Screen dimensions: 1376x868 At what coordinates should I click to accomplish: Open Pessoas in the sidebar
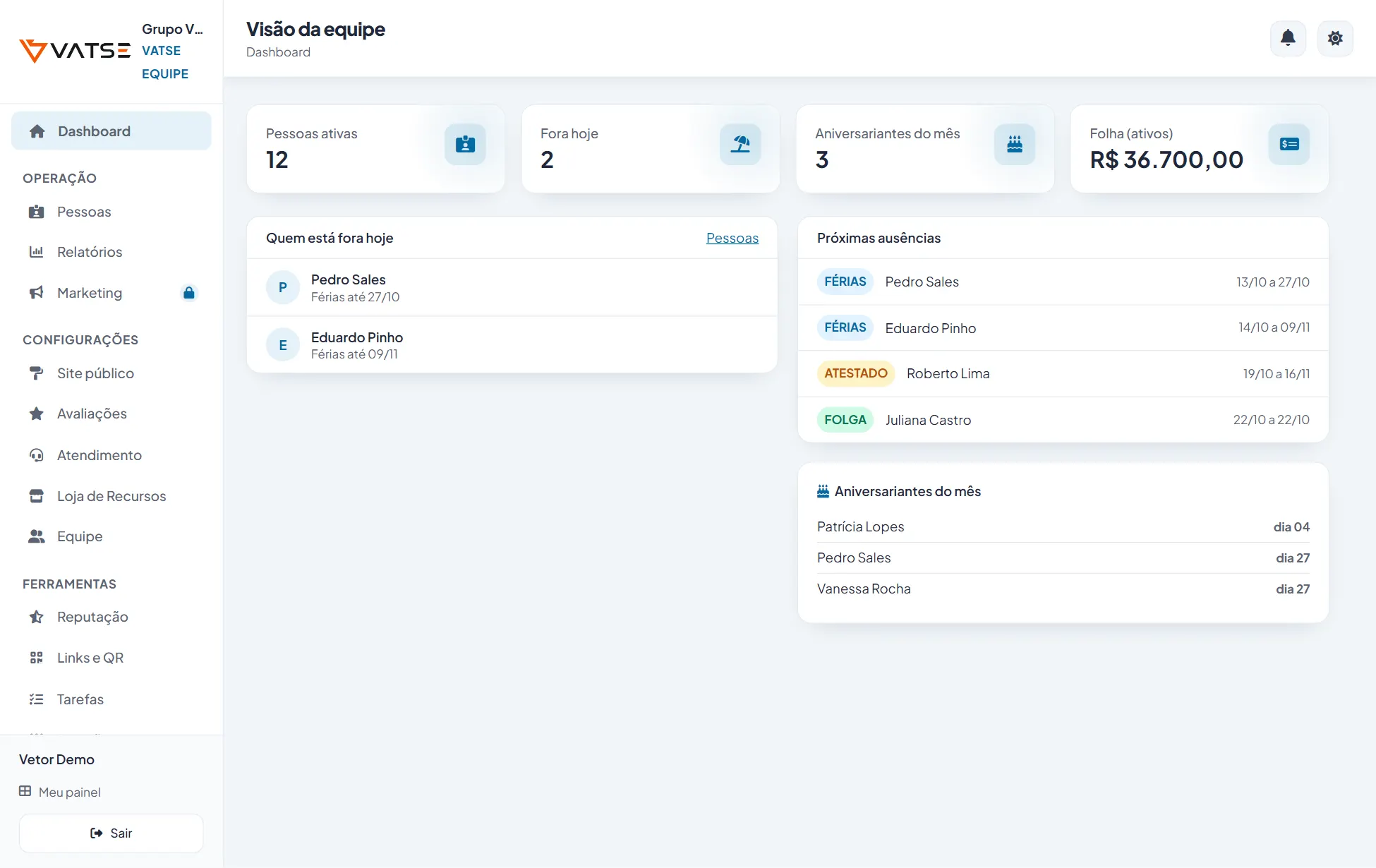111,212
